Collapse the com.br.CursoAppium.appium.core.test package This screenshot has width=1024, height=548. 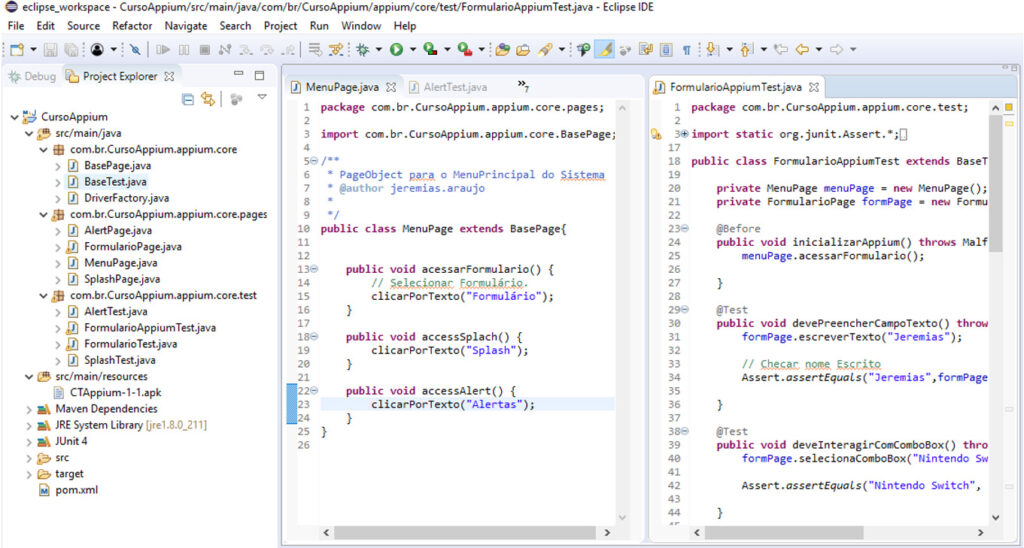click(x=43, y=296)
